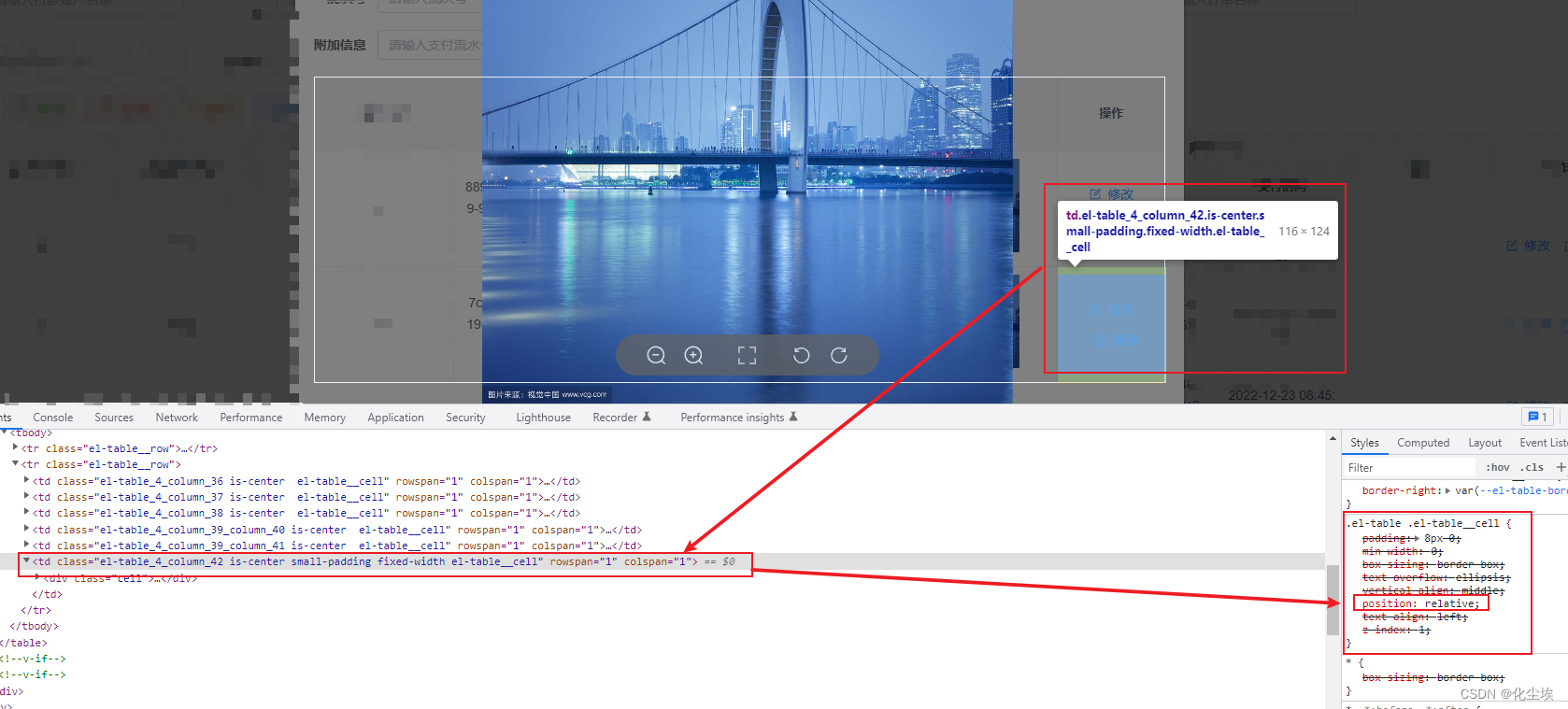This screenshot has height=709, width=1568.
Task: Open the Application tab
Action: (x=395, y=418)
